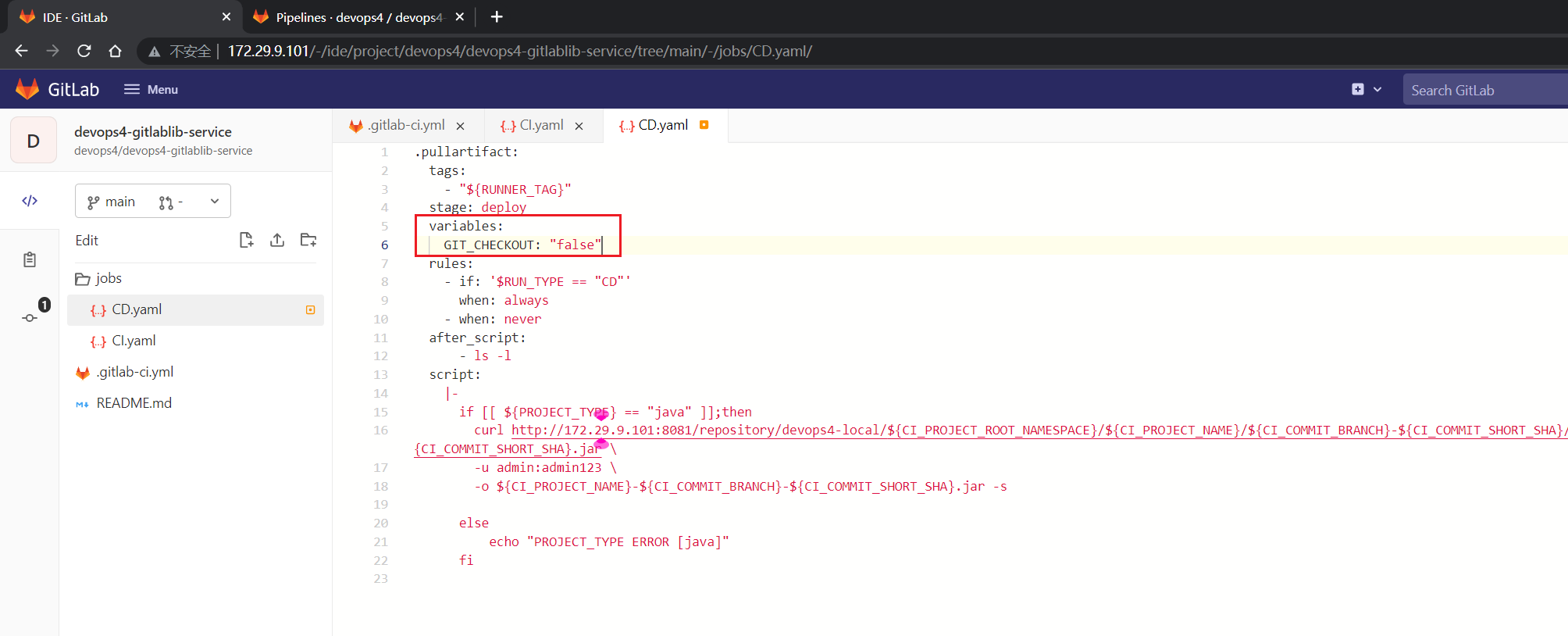Screen dimensions: 1568x636
Task: Click the 'when: always' code line
Action: 504,300
